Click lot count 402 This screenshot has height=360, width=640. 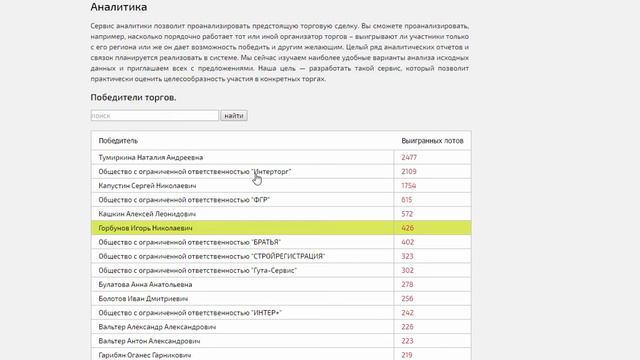pos(407,242)
